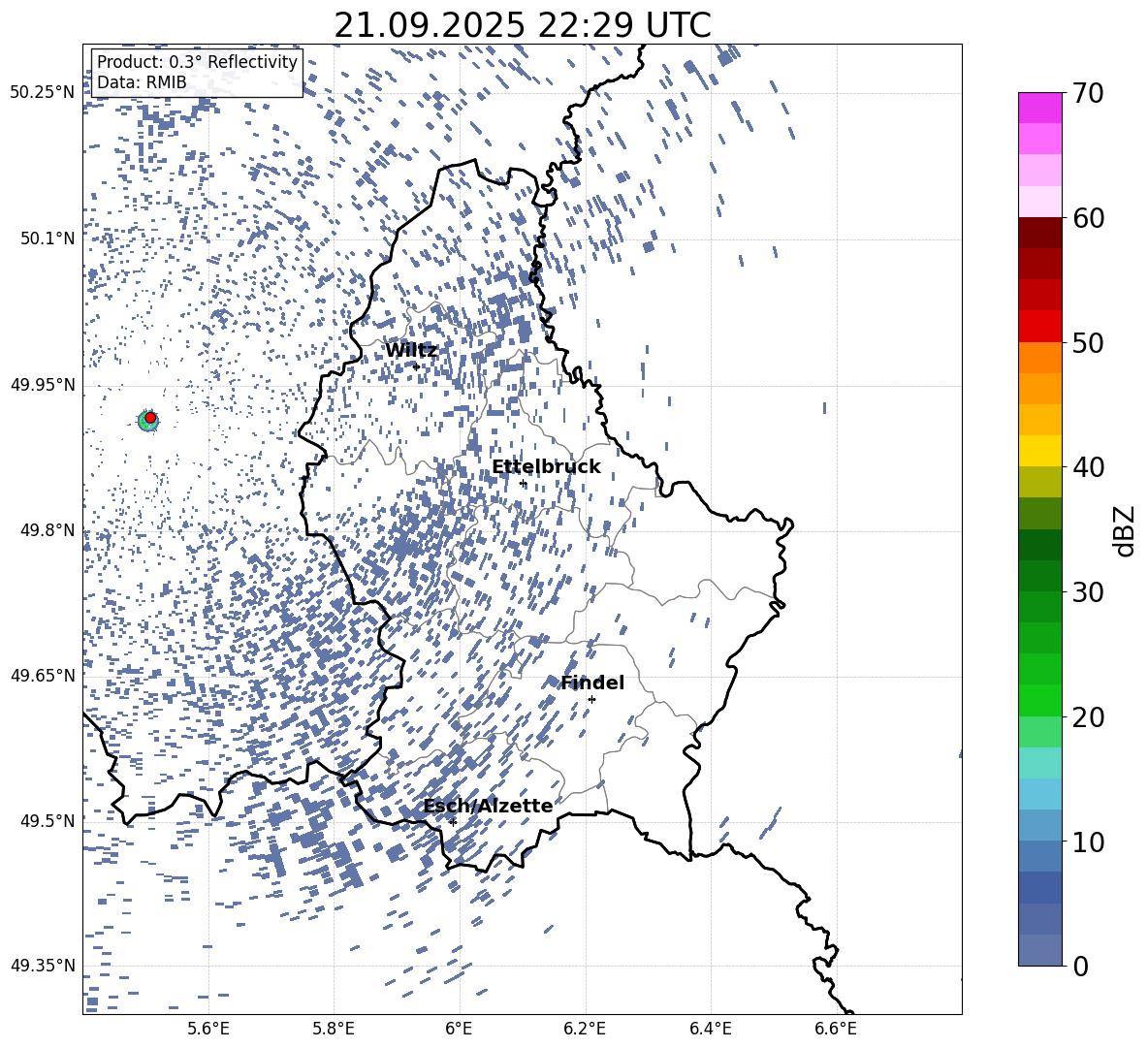Click the 6.4°E longitude label
This screenshot has height=1048, width=1148.
click(710, 1029)
